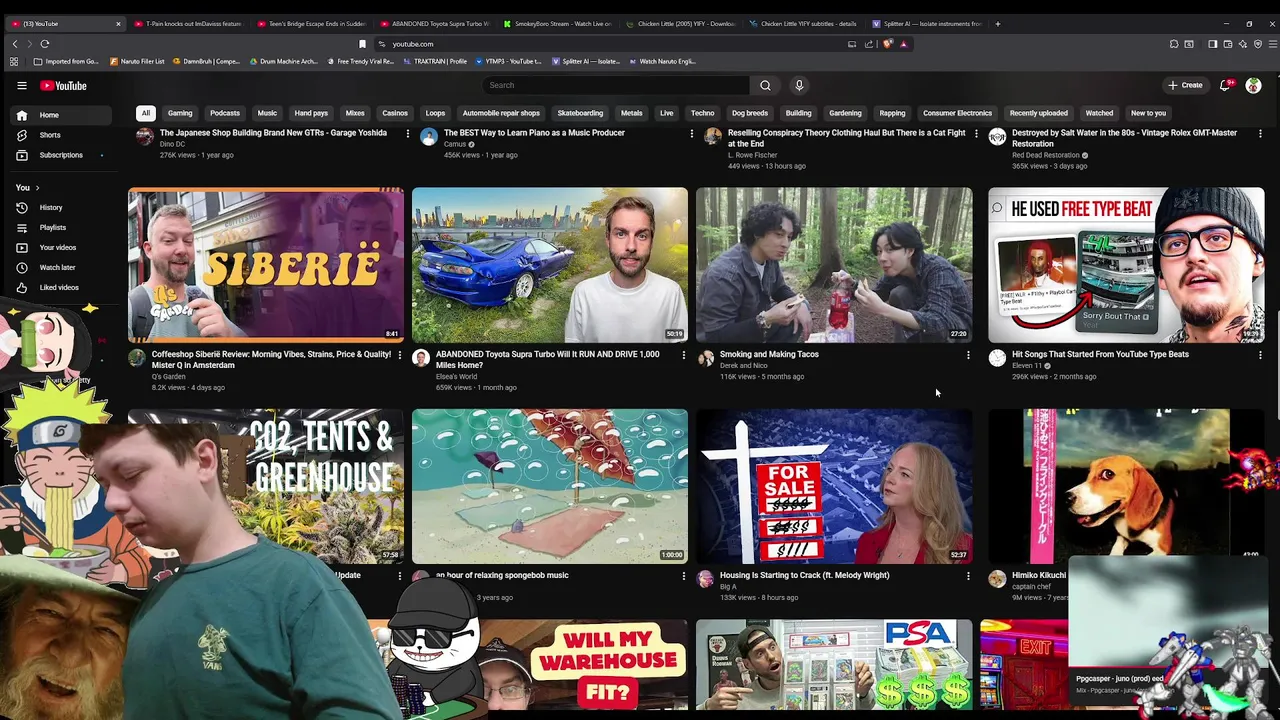Select the Recently uploaded chip
Image resolution: width=1280 pixels, height=720 pixels.
pos(1039,113)
